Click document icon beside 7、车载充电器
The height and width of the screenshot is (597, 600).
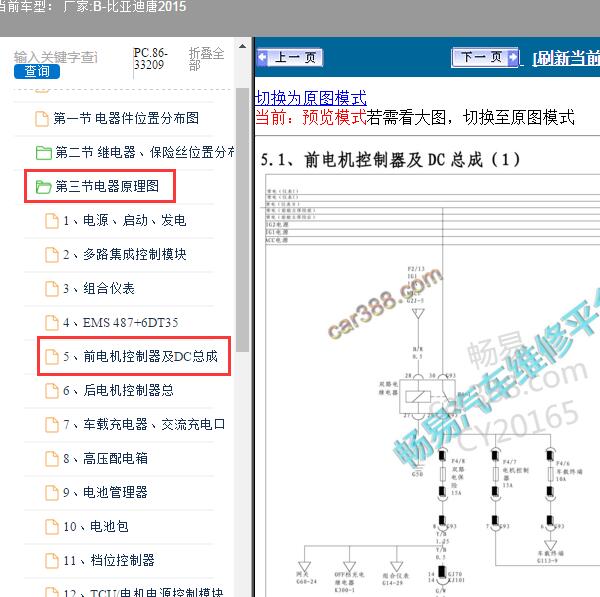[x=52, y=425]
